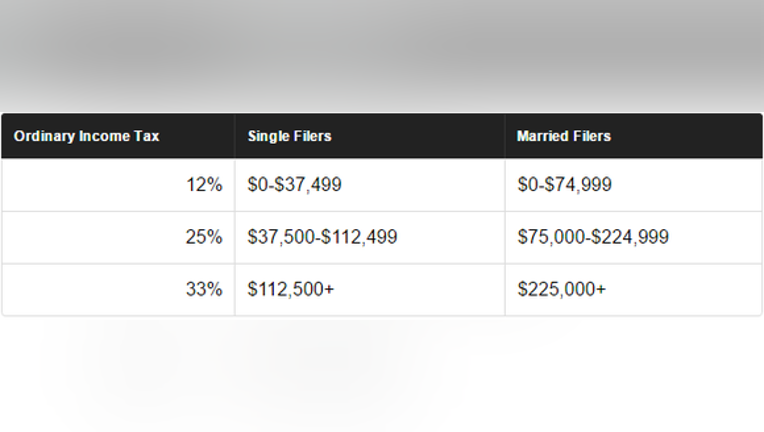This screenshot has width=764, height=432.
Task: Click the plus sign after $225,000
Action: coord(601,290)
